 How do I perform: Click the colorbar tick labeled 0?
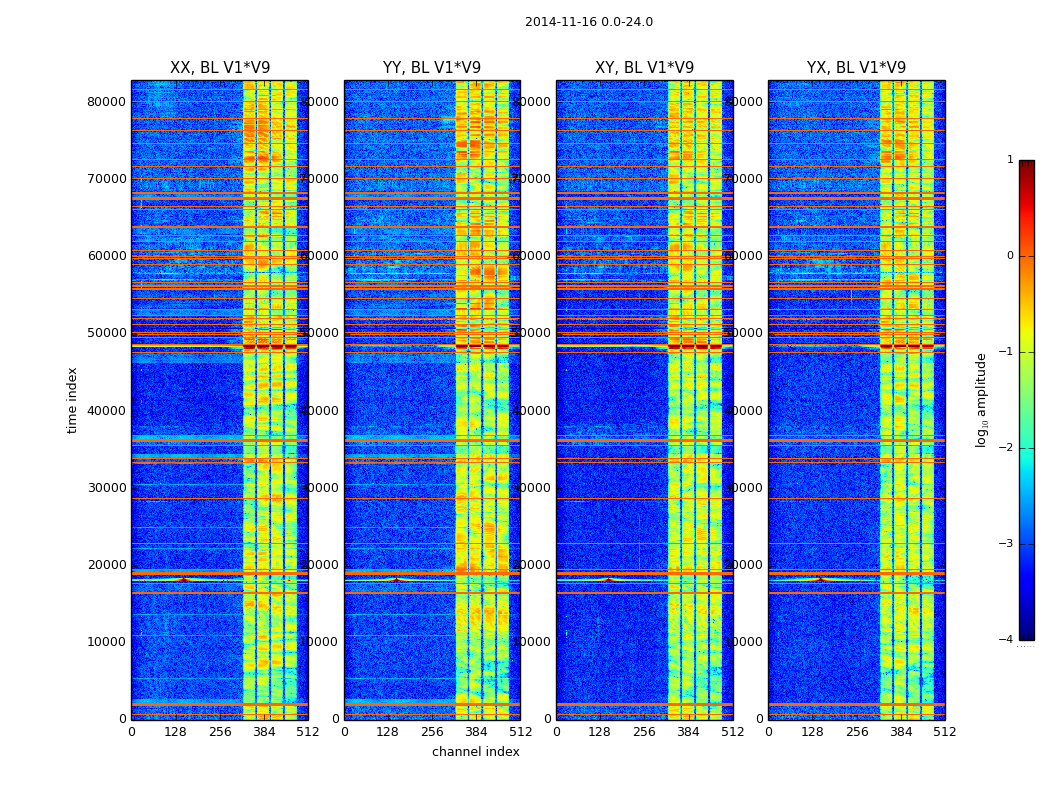point(1010,256)
